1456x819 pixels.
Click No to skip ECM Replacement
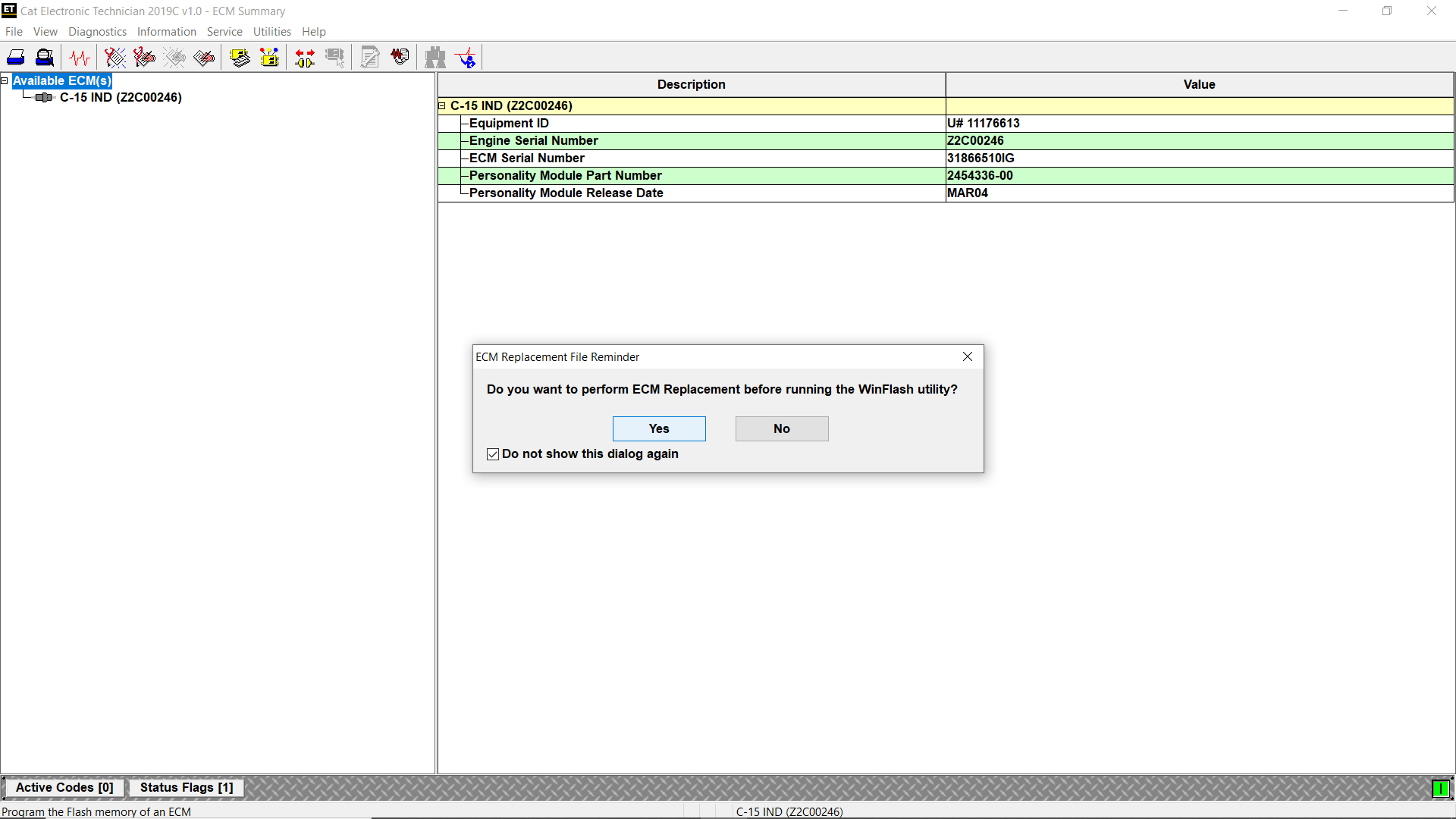[782, 428]
